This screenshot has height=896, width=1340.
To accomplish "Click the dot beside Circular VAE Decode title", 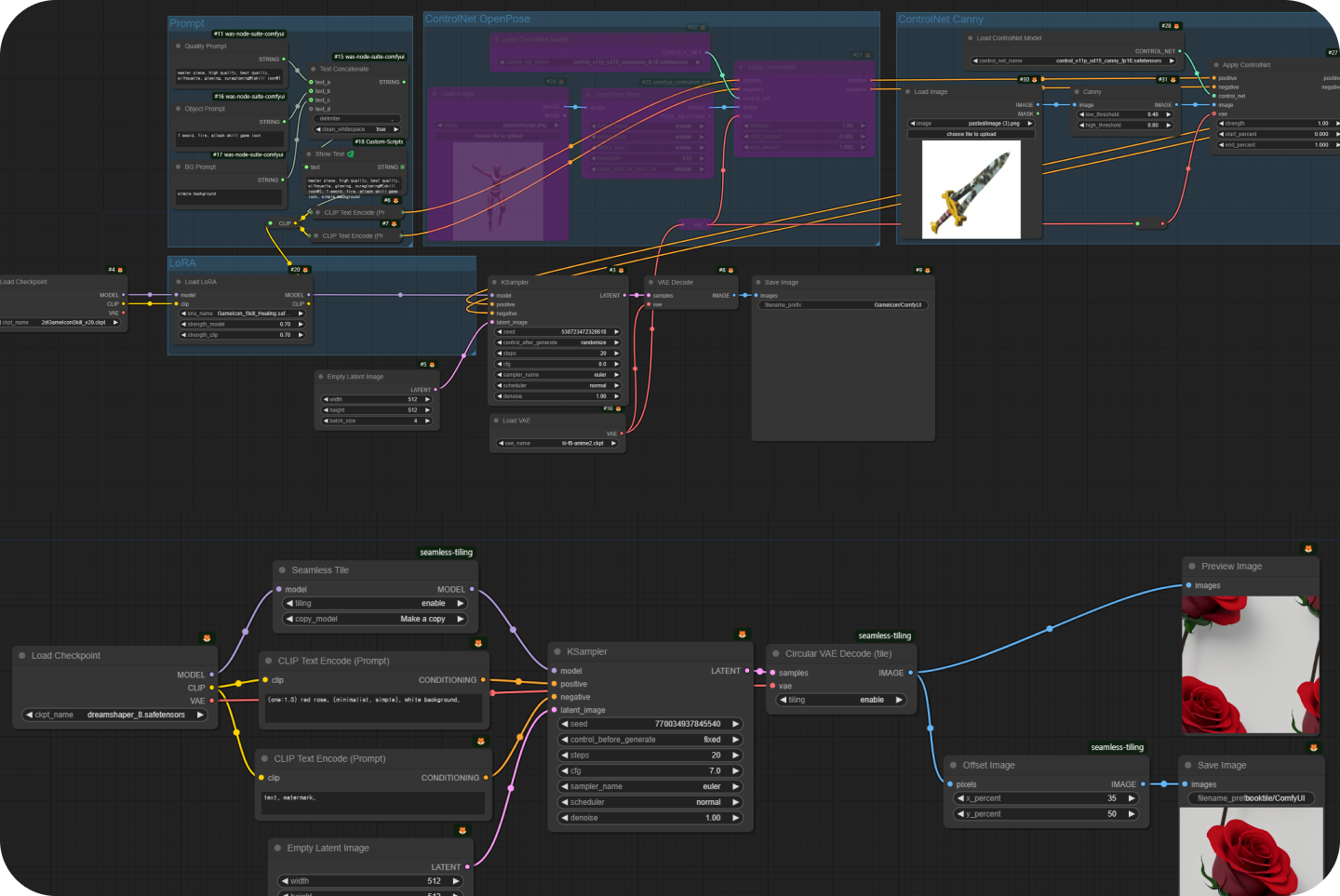I will coord(776,653).
